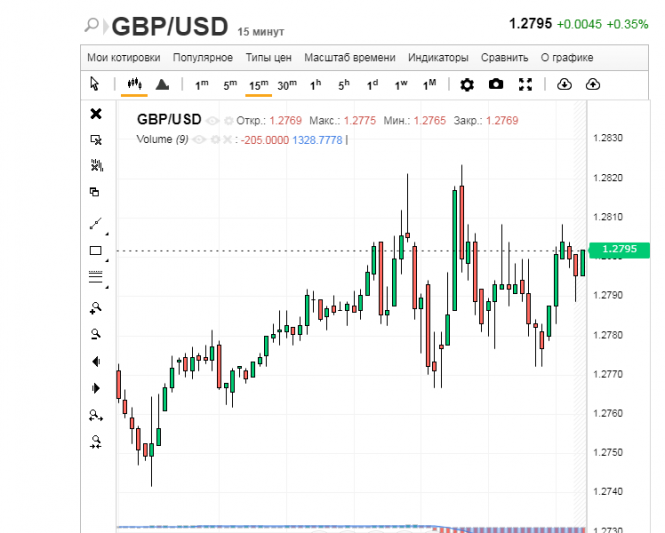Click the GBP/USD symbol search magnifier

pyautogui.click(x=92, y=25)
